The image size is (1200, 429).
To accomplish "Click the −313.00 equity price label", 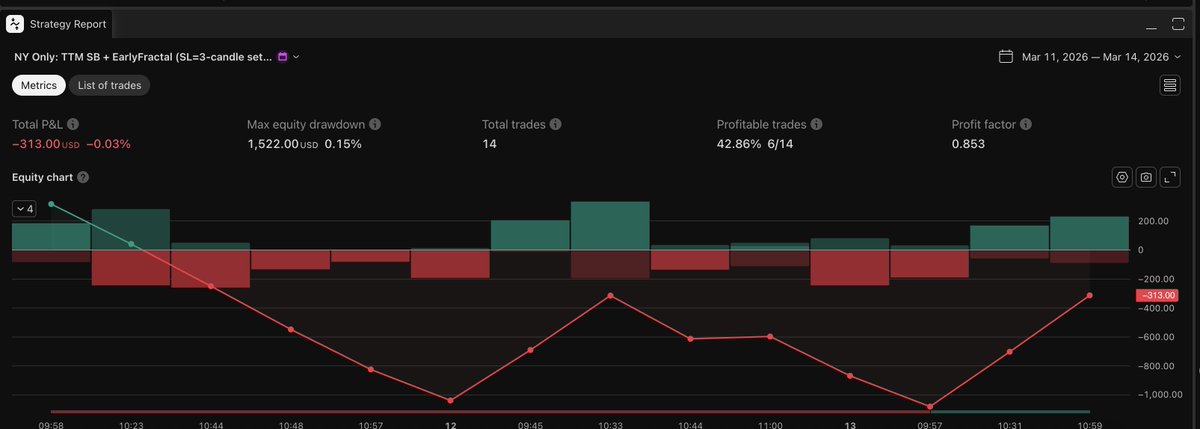I will (1157, 295).
